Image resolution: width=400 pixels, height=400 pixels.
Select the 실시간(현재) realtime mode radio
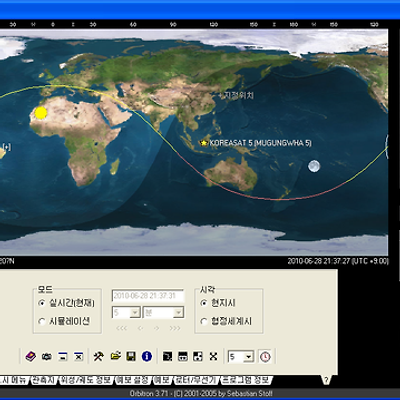42,303
